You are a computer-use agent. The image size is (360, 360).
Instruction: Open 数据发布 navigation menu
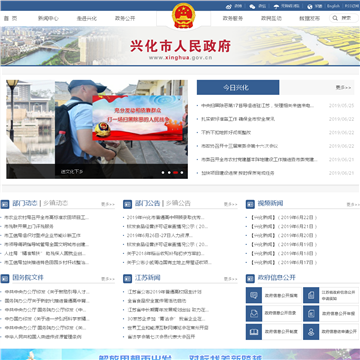tap(309, 18)
